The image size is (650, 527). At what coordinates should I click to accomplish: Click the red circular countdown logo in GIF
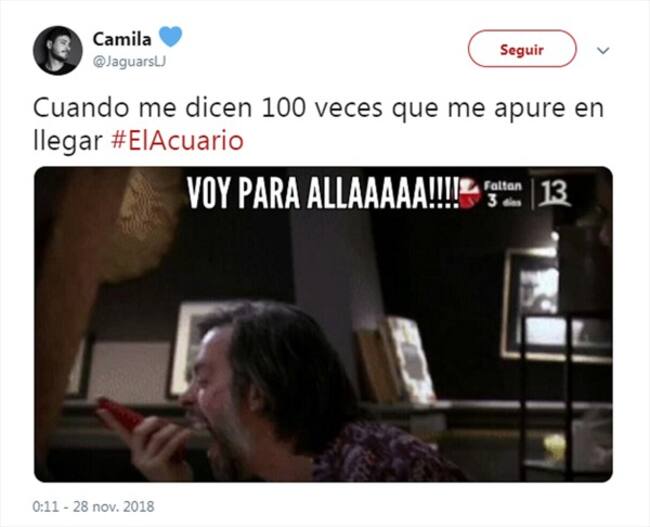click(x=471, y=193)
